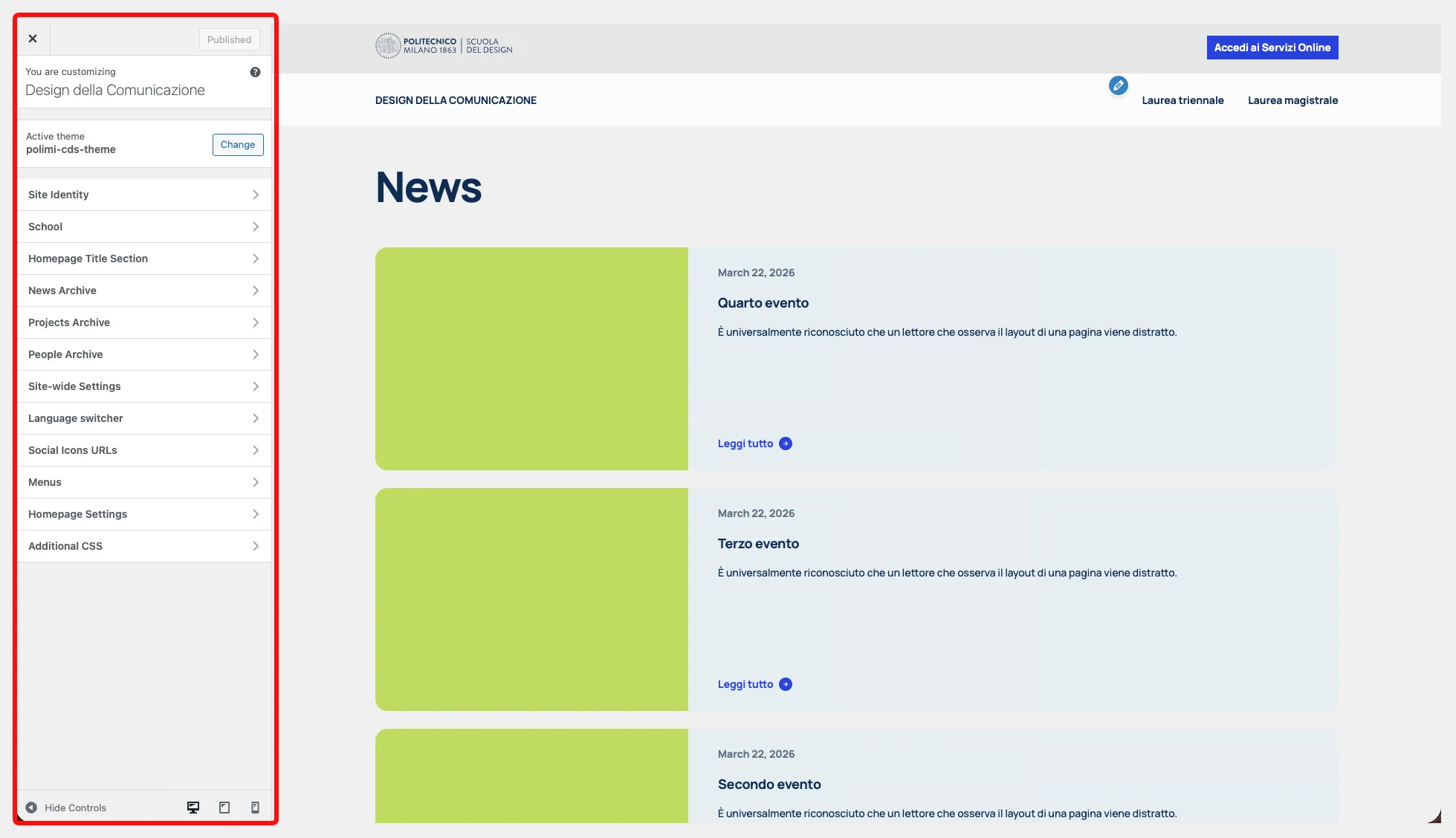Image resolution: width=1456 pixels, height=838 pixels.
Task: Open Homepage Title Section panel
Action: point(144,259)
